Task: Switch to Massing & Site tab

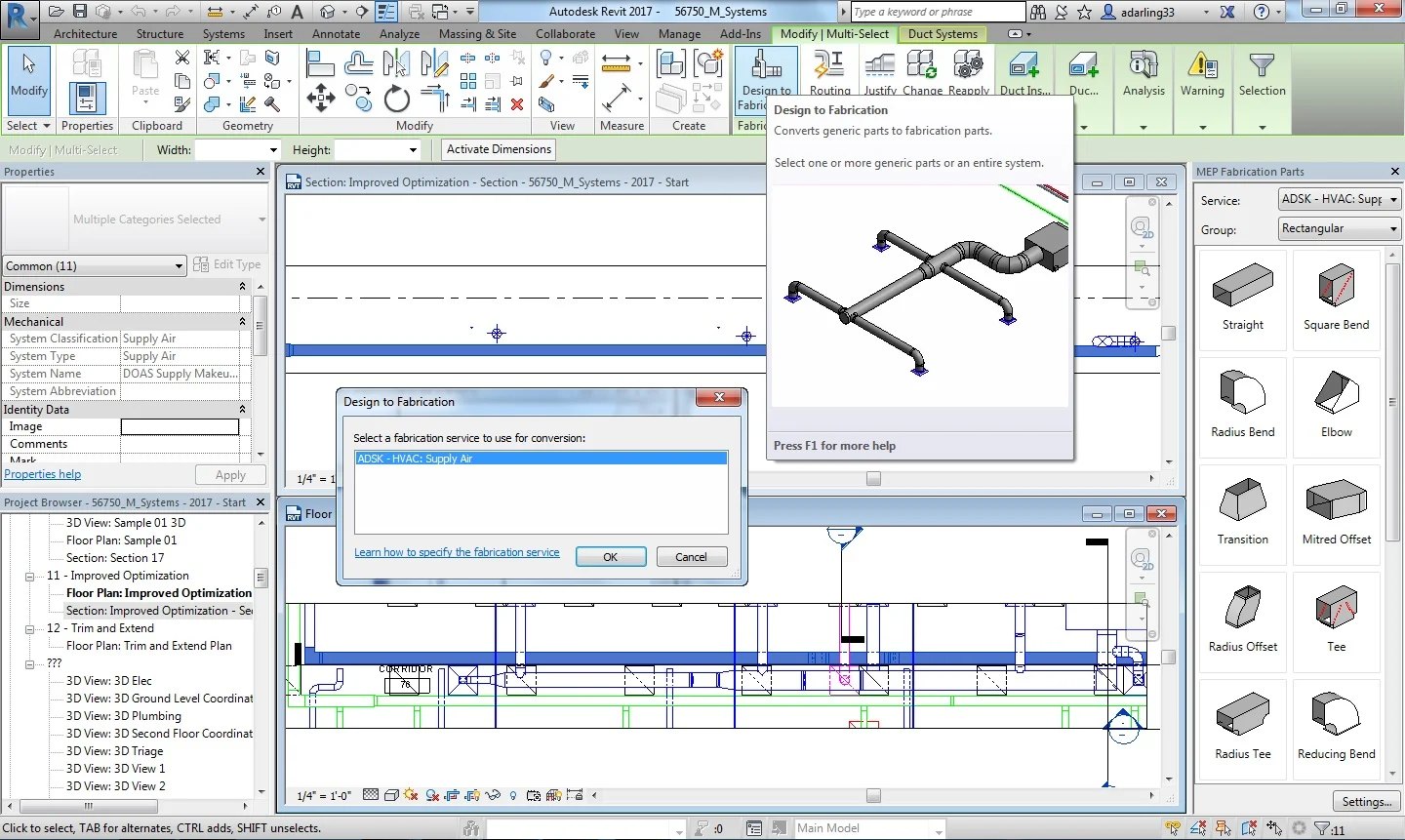Action: click(x=477, y=33)
